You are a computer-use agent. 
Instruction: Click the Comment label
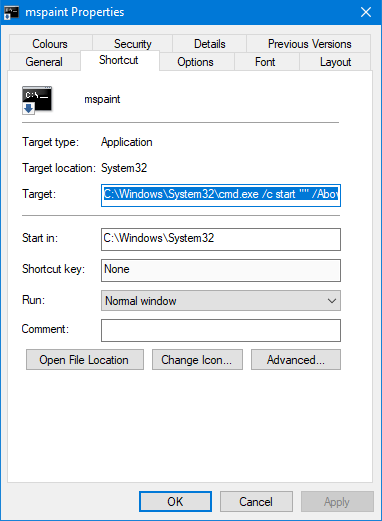tap(45, 329)
